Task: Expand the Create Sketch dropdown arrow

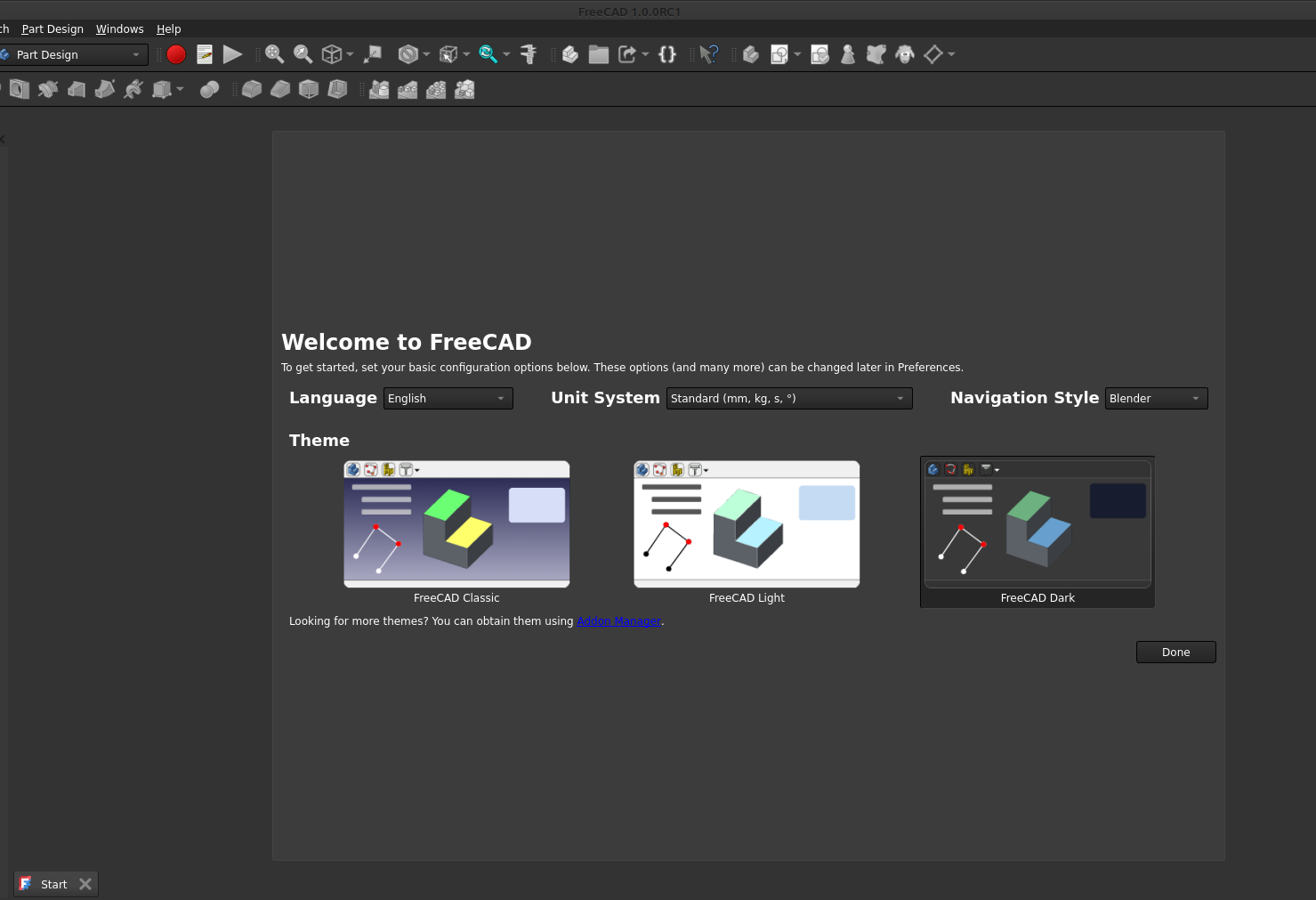Action: click(797, 54)
